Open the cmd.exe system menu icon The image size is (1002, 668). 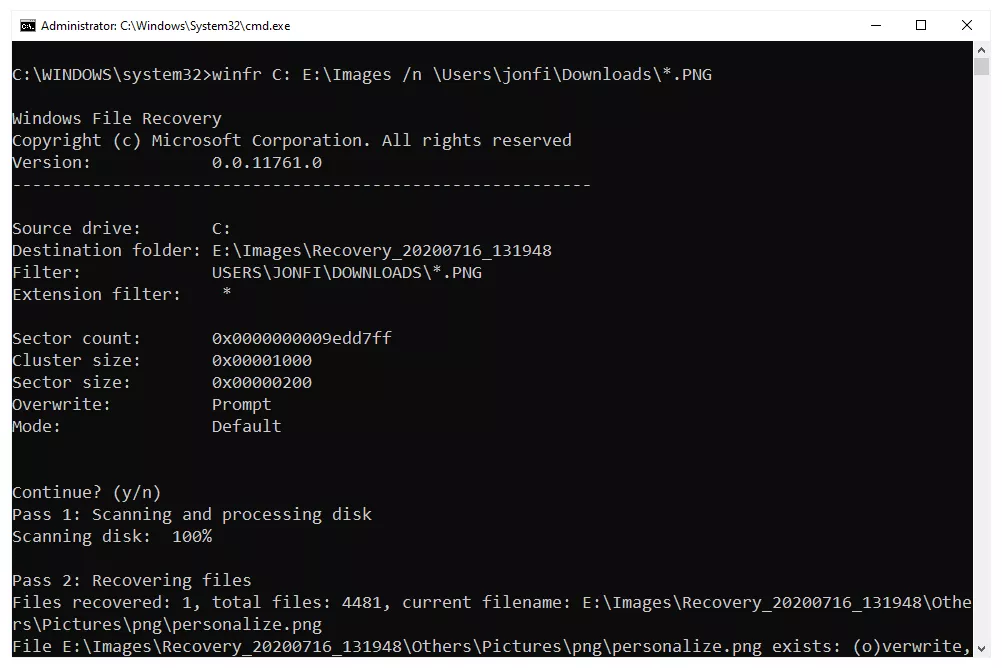(x=27, y=26)
